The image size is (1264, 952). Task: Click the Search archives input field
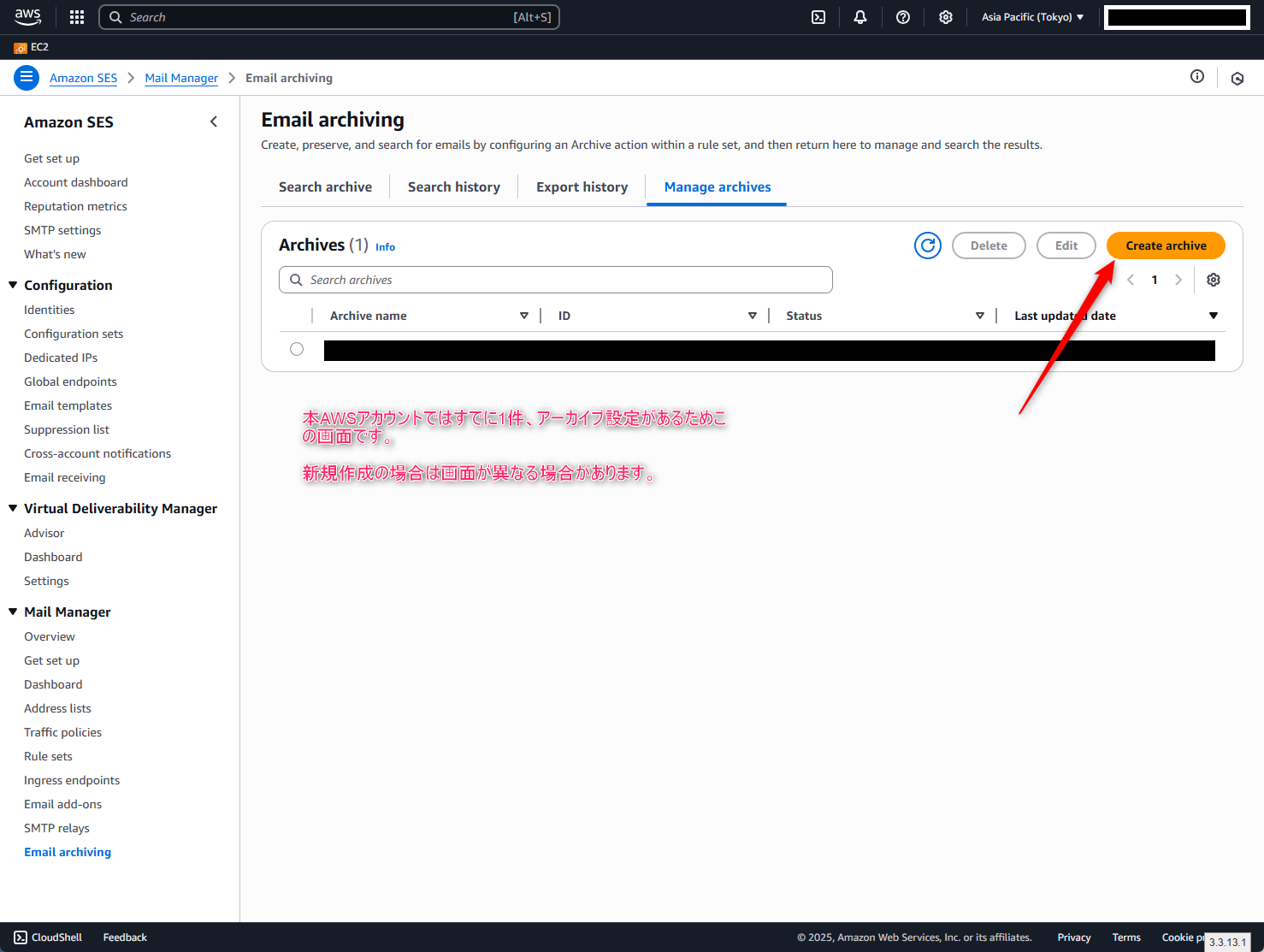click(556, 280)
